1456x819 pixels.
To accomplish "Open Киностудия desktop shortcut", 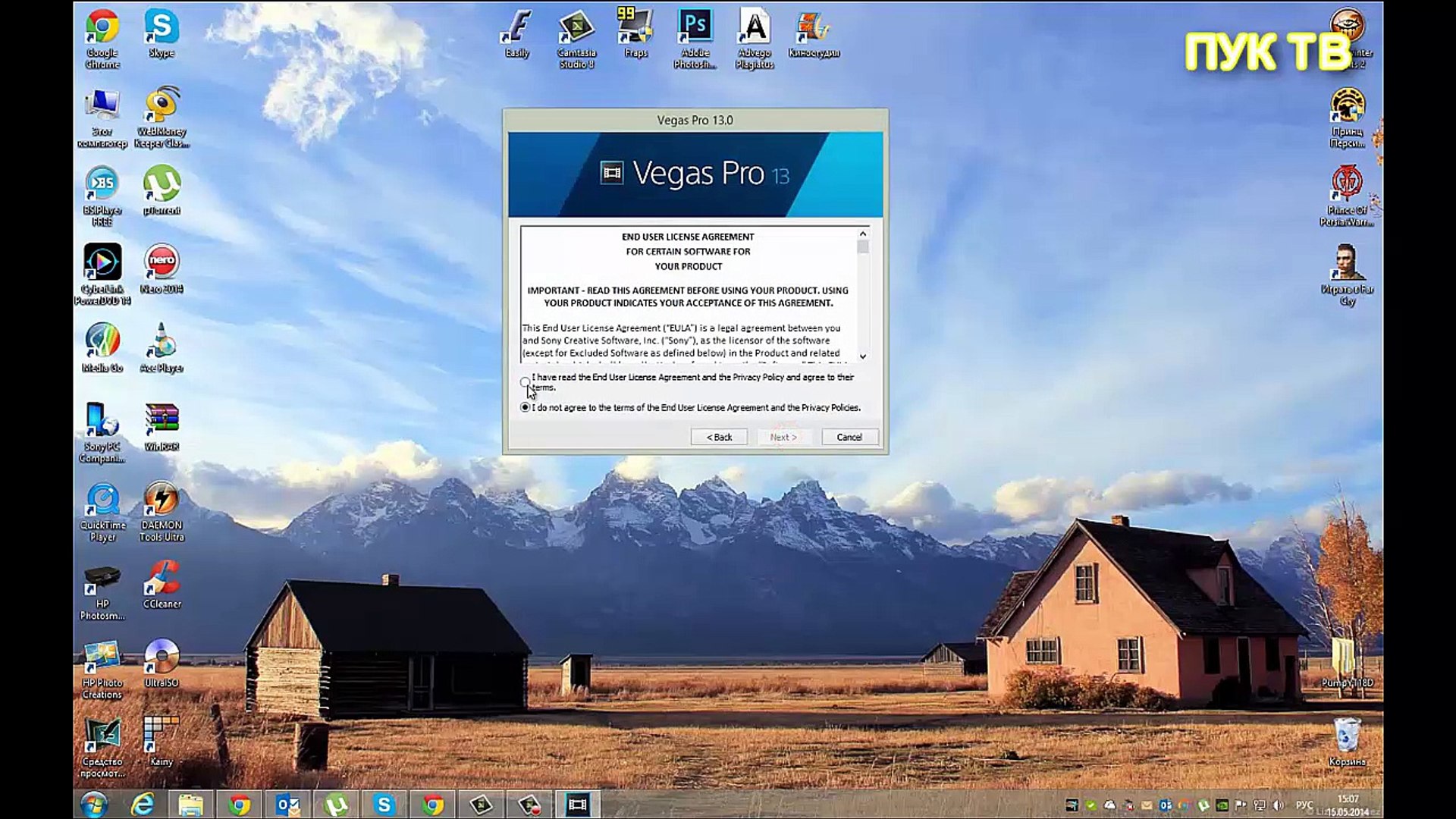I will pyautogui.click(x=814, y=33).
